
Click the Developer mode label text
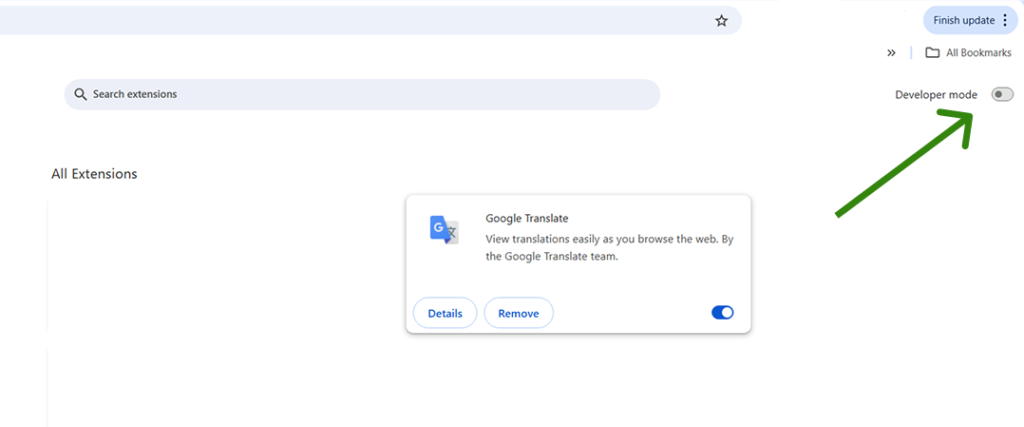pos(936,95)
